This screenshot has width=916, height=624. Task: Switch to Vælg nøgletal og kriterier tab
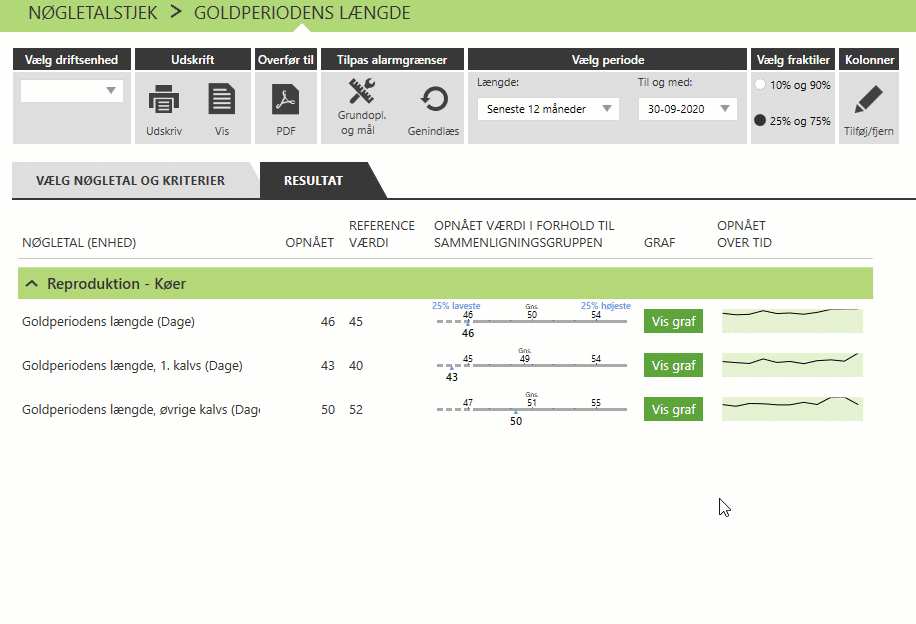coord(130,181)
